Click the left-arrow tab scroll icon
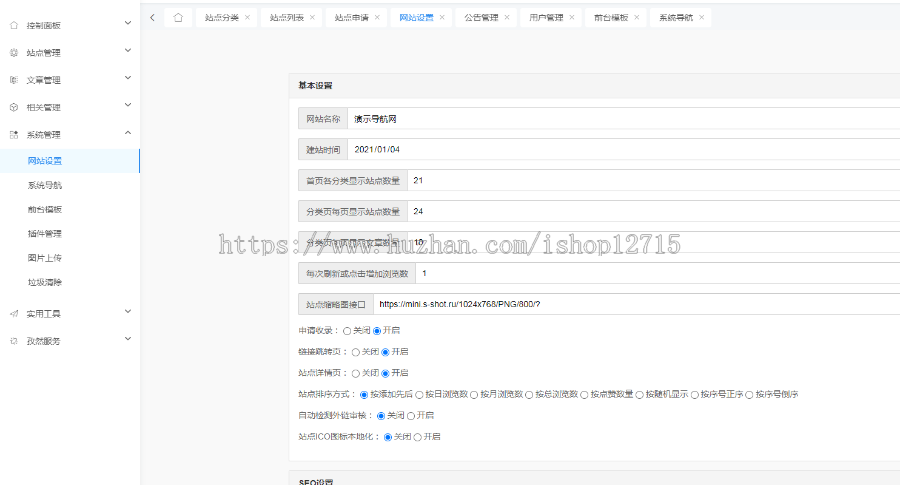 point(152,18)
